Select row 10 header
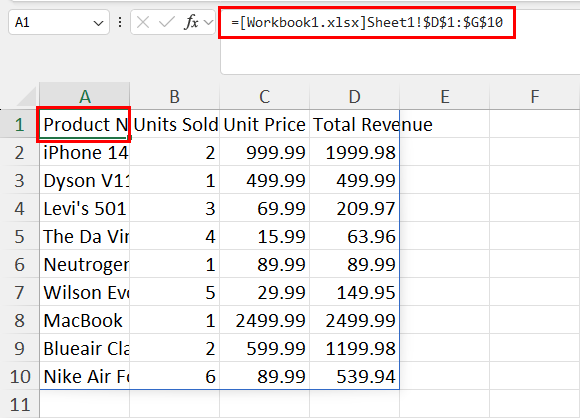This screenshot has width=580, height=418. [20, 376]
